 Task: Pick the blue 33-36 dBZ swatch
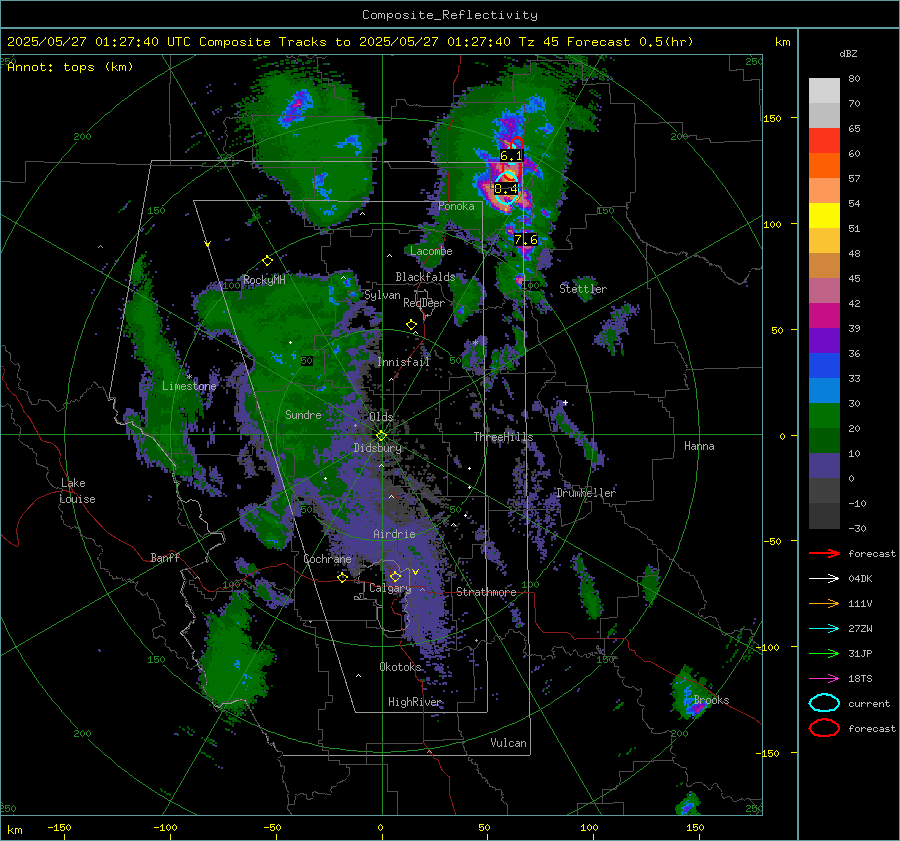point(824,366)
